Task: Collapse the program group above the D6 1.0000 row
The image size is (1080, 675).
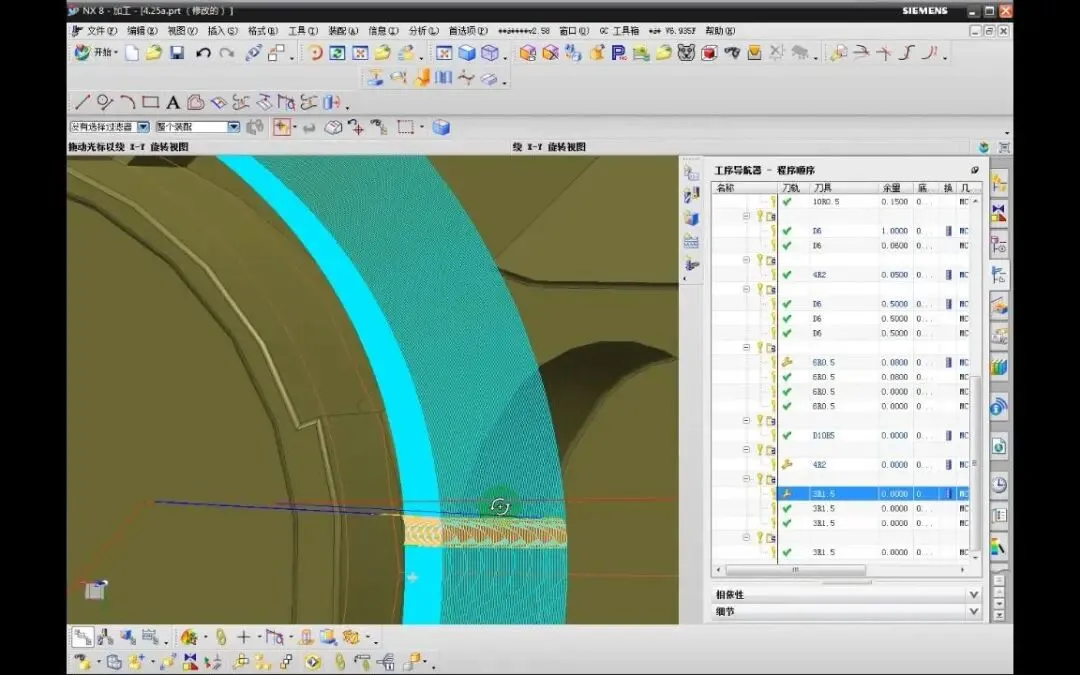Action: click(x=746, y=216)
